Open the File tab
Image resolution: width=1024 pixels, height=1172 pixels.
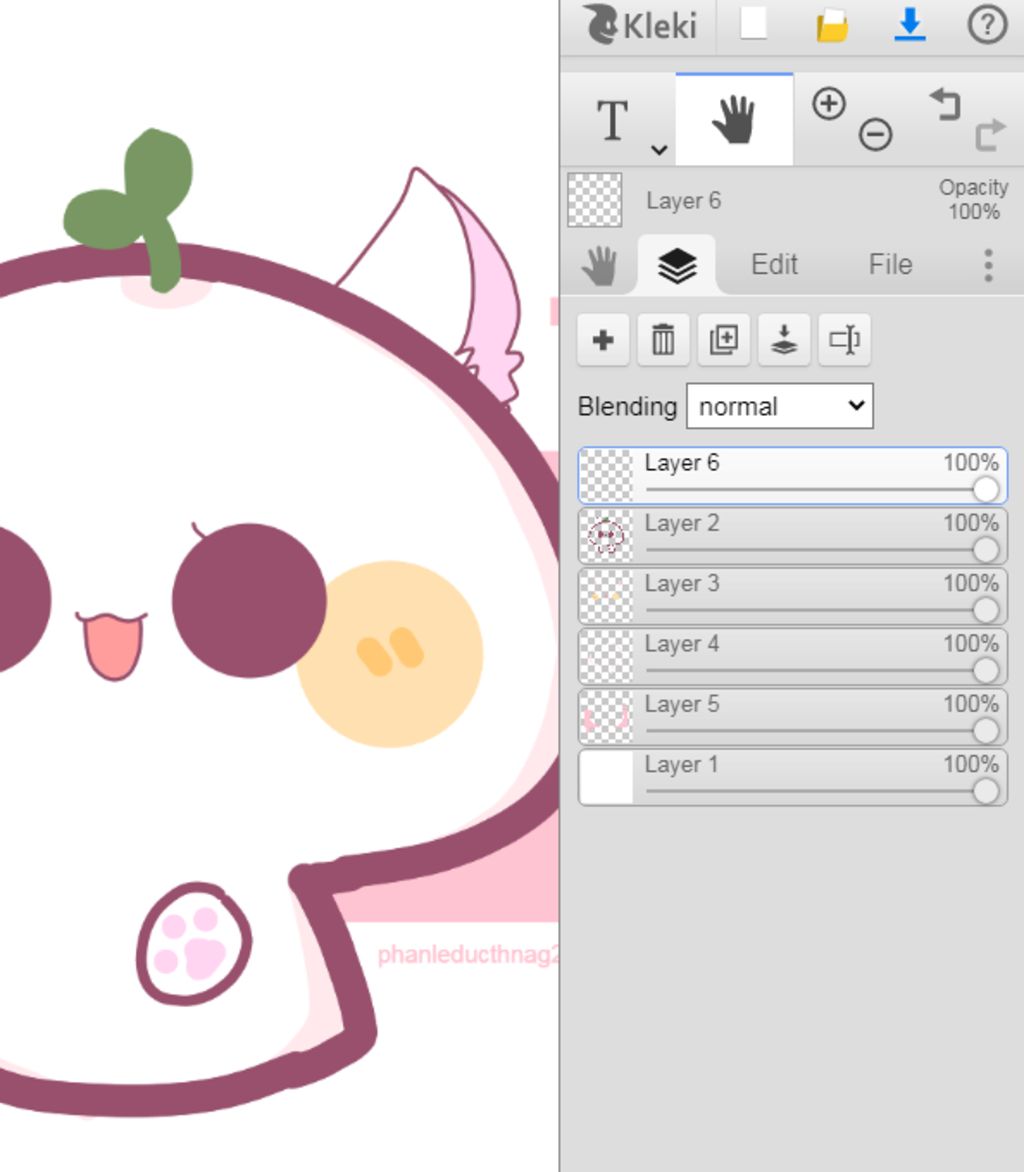click(x=890, y=265)
